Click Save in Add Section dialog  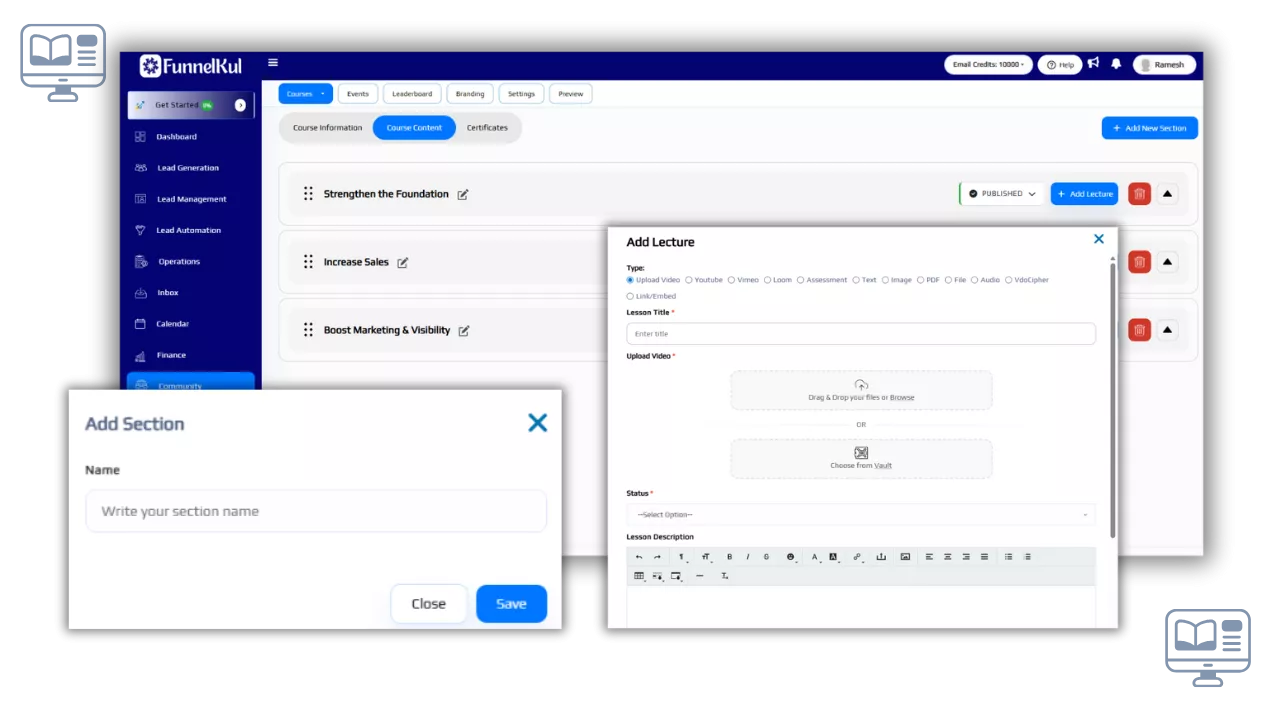pyautogui.click(x=511, y=604)
